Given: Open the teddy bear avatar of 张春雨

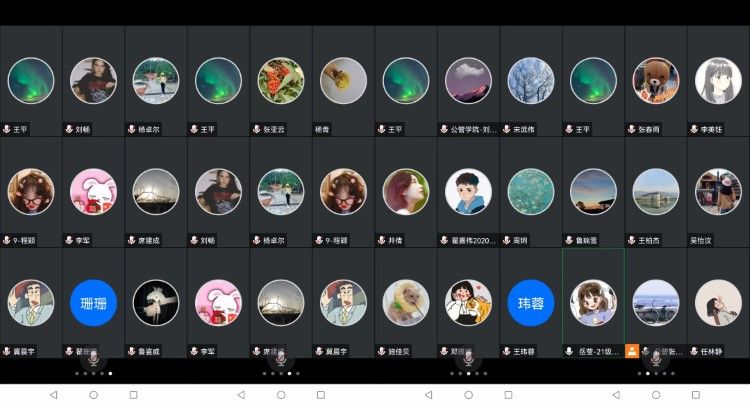Looking at the screenshot, I should (656, 81).
